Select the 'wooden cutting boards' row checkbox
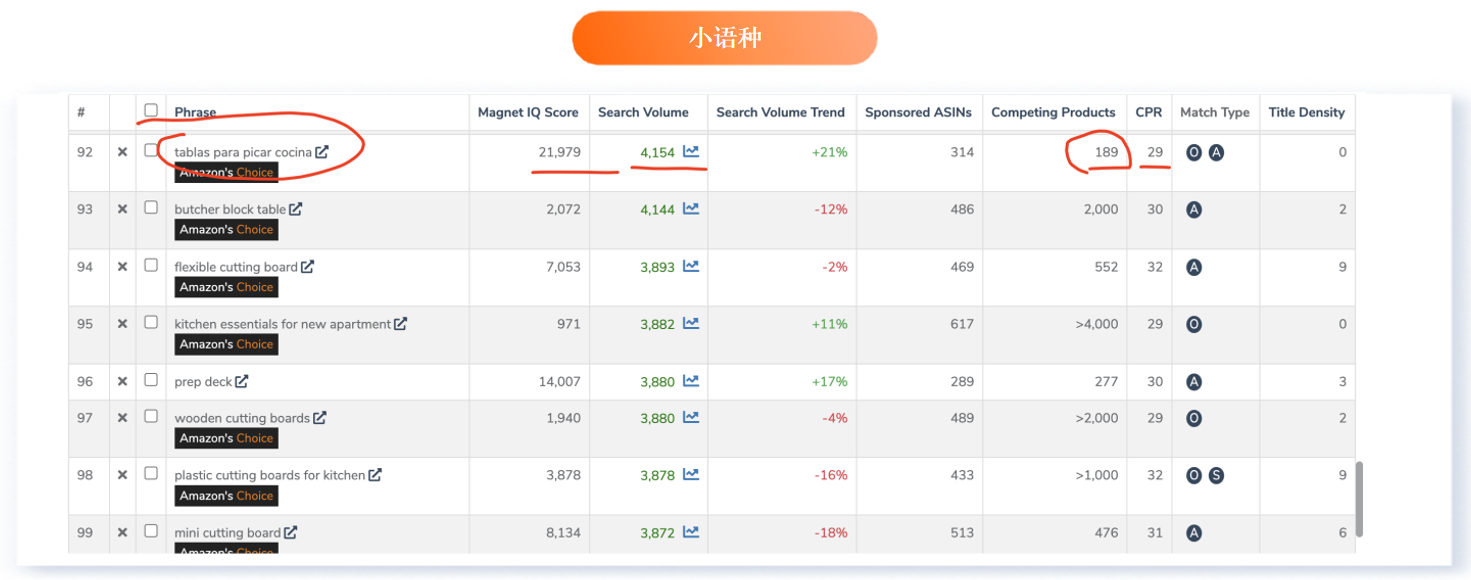The height and width of the screenshot is (580, 1471). pyautogui.click(x=151, y=416)
